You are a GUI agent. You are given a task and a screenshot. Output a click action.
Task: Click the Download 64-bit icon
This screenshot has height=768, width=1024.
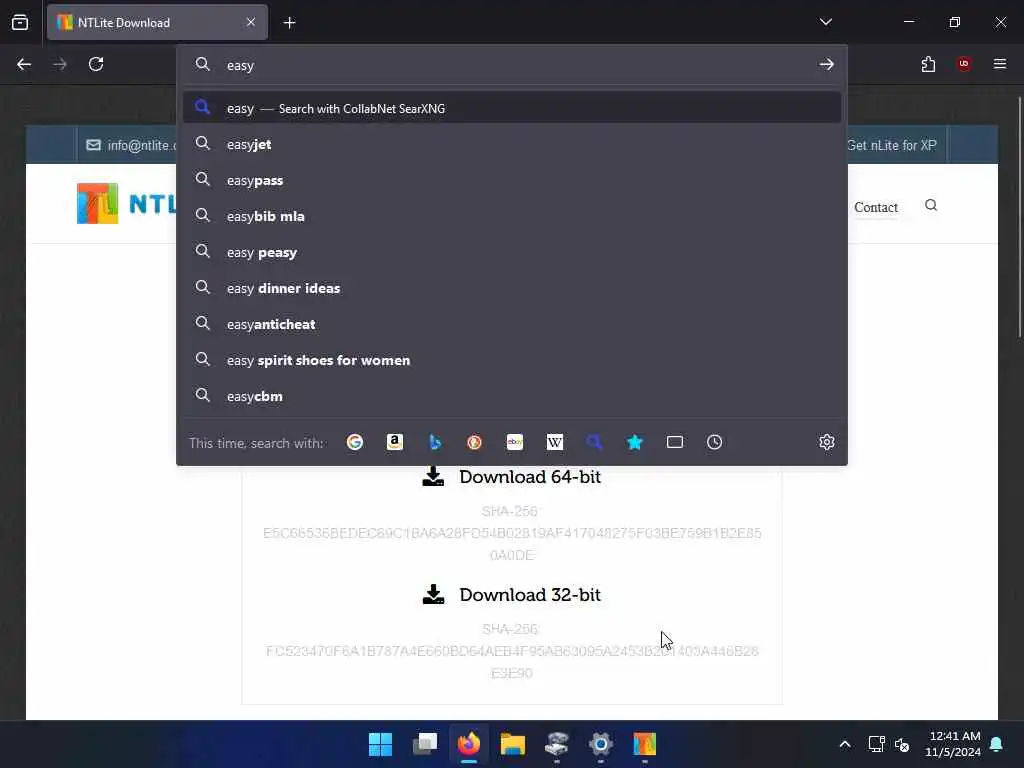click(x=433, y=477)
